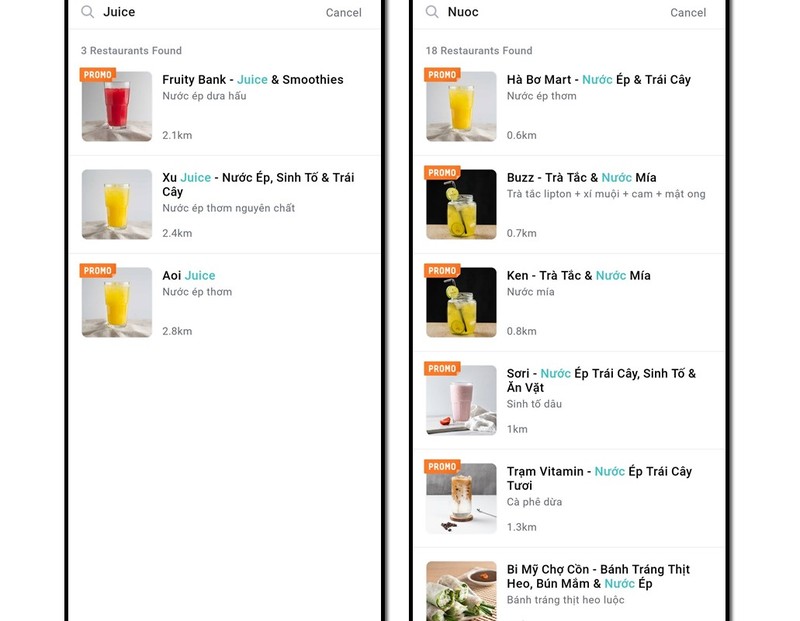800x621 pixels.
Task: Select Buzz - Trà Tắc & Nước Mía thumbnail
Action: (461, 204)
